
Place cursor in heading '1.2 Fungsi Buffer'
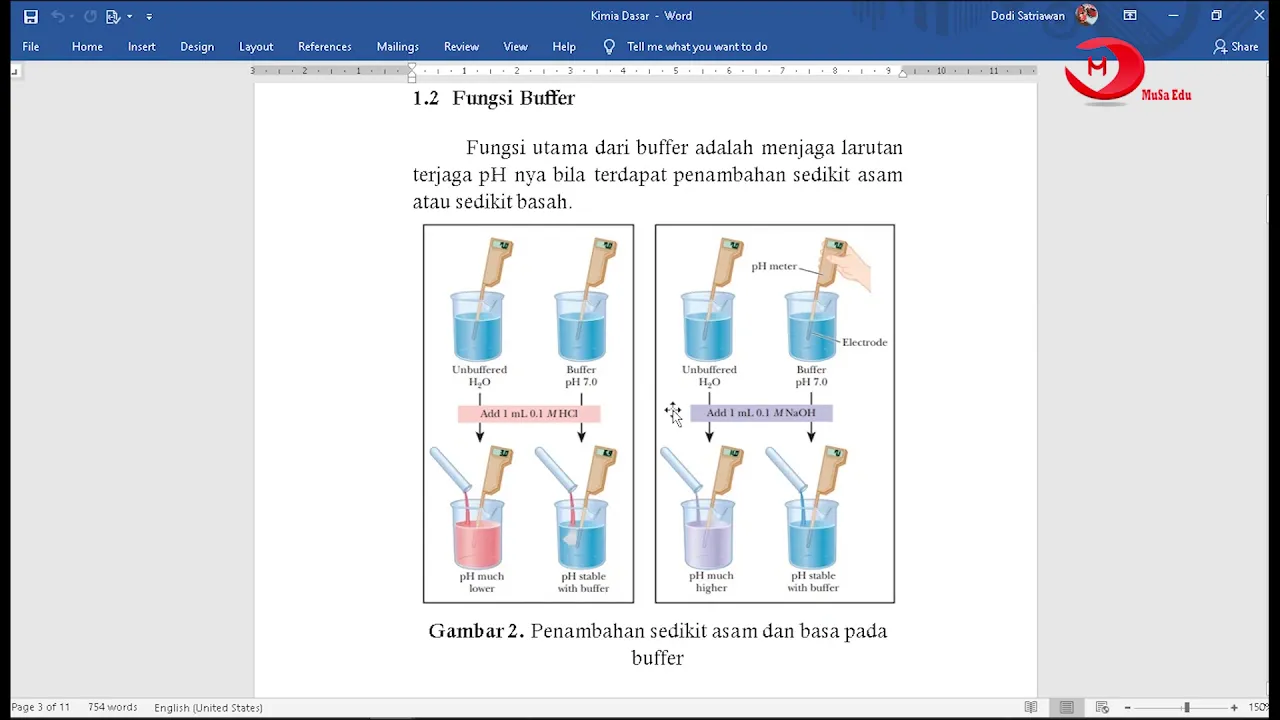click(x=494, y=98)
